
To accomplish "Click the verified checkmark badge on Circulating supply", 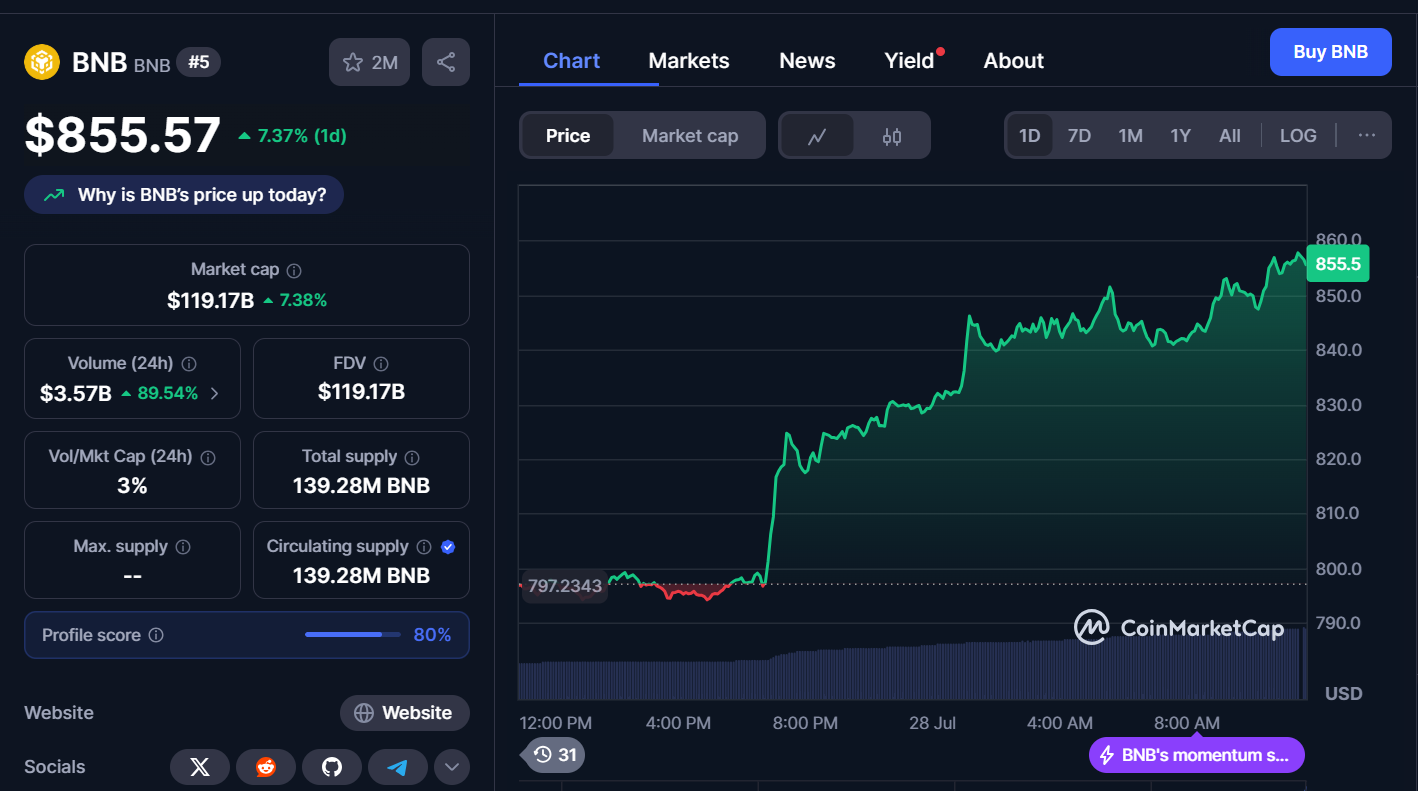I will click(448, 547).
